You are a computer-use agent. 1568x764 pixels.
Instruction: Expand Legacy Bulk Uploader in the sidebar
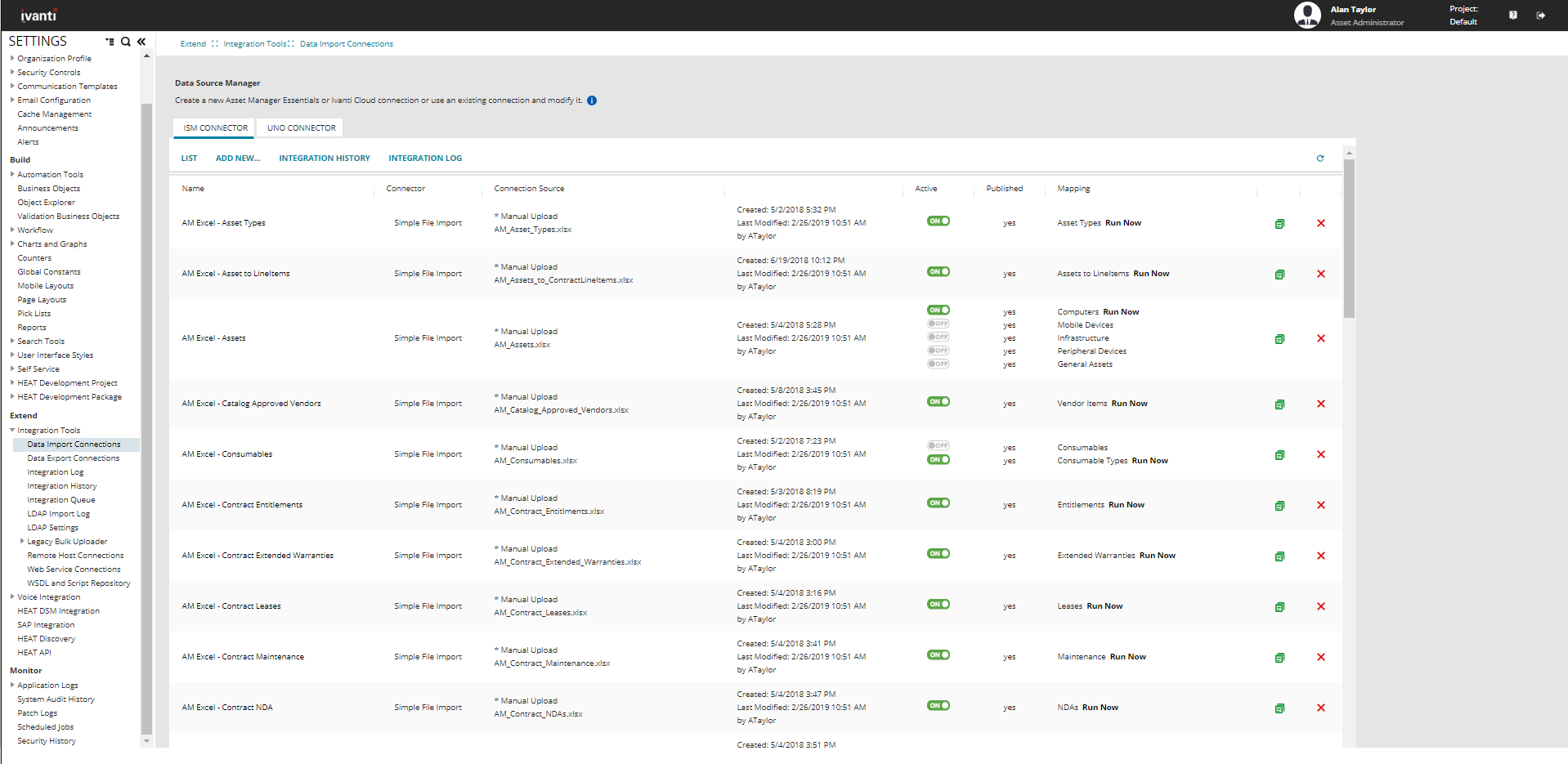pos(22,541)
